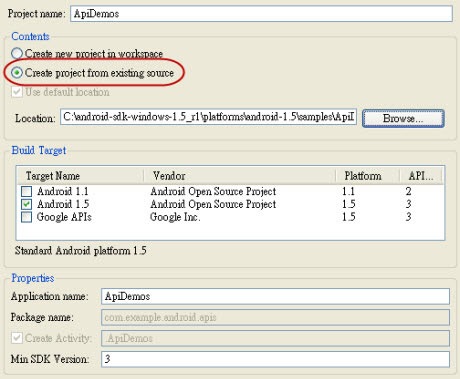Screen dimensions: 460x379
Task: Sort by API column header
Action: click(421, 176)
